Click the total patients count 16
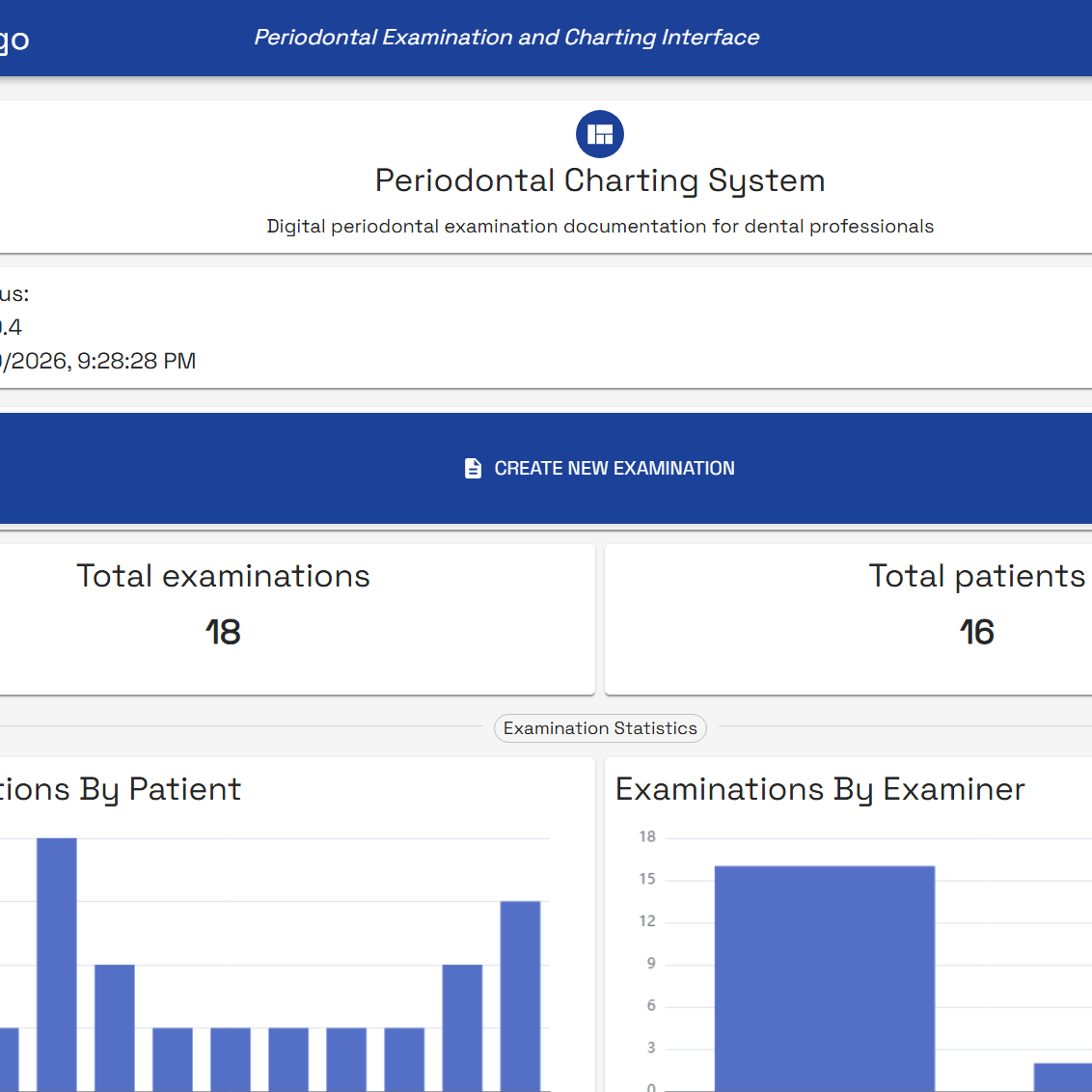The image size is (1092, 1092). click(976, 632)
